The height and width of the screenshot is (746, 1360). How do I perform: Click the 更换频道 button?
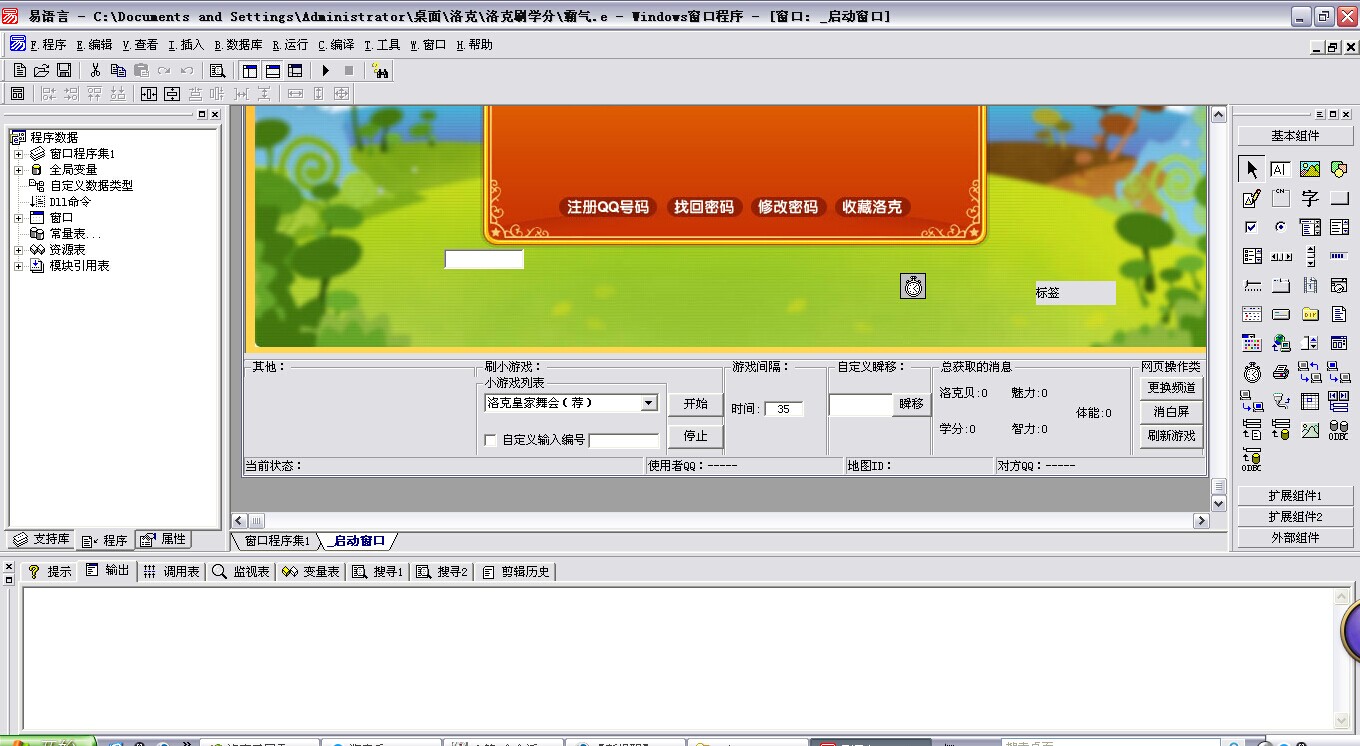(x=1171, y=388)
